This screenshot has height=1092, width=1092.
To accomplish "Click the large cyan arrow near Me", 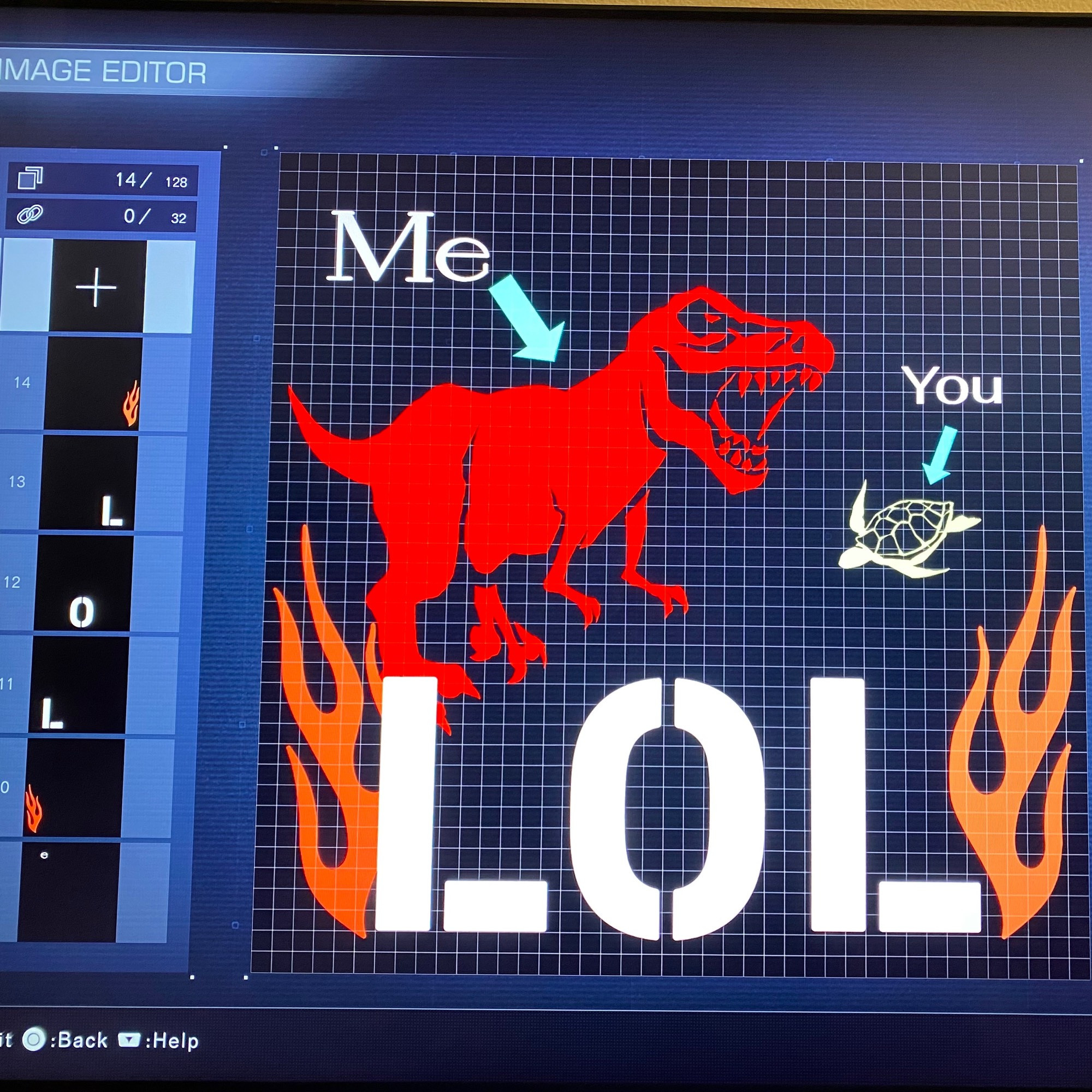I will tap(529, 319).
